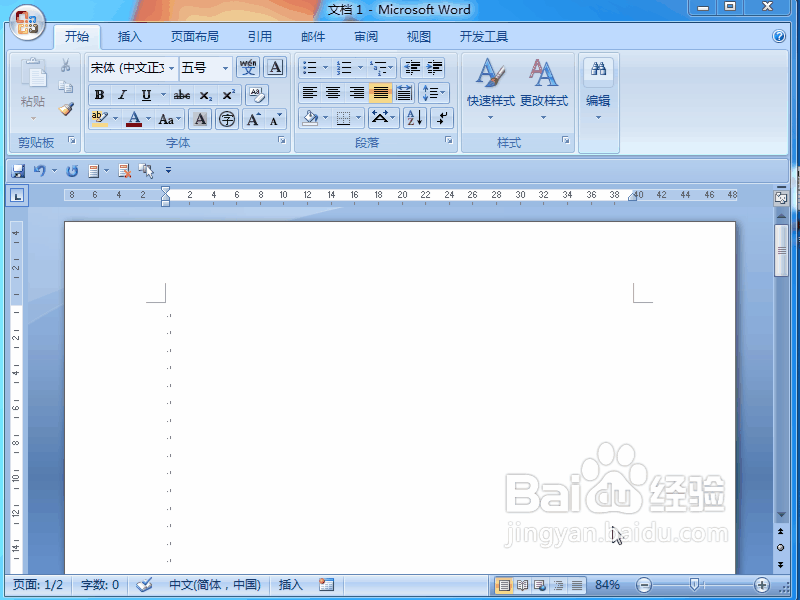Click the sort A-Z icon

415,118
